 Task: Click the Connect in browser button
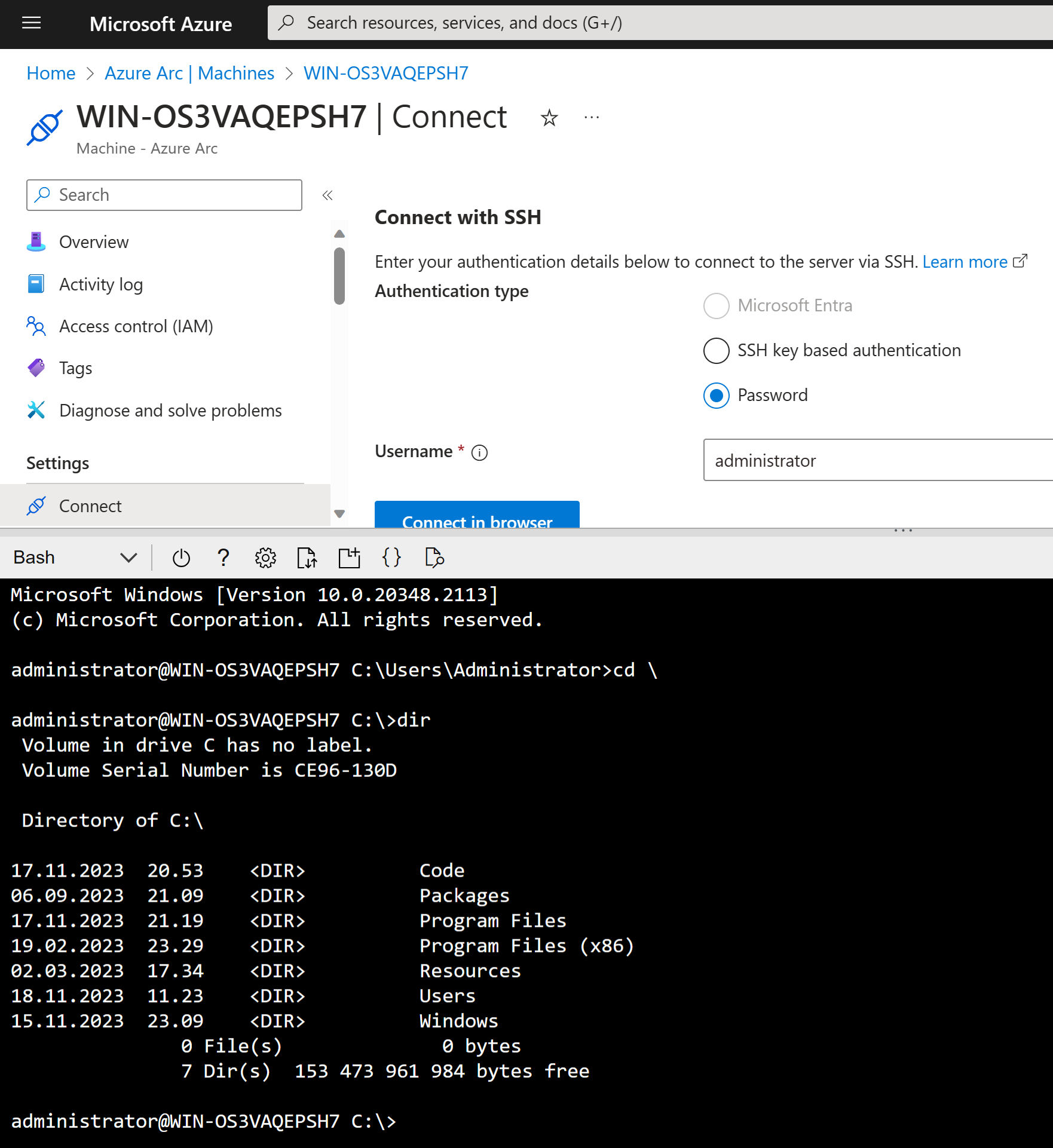pos(477,515)
